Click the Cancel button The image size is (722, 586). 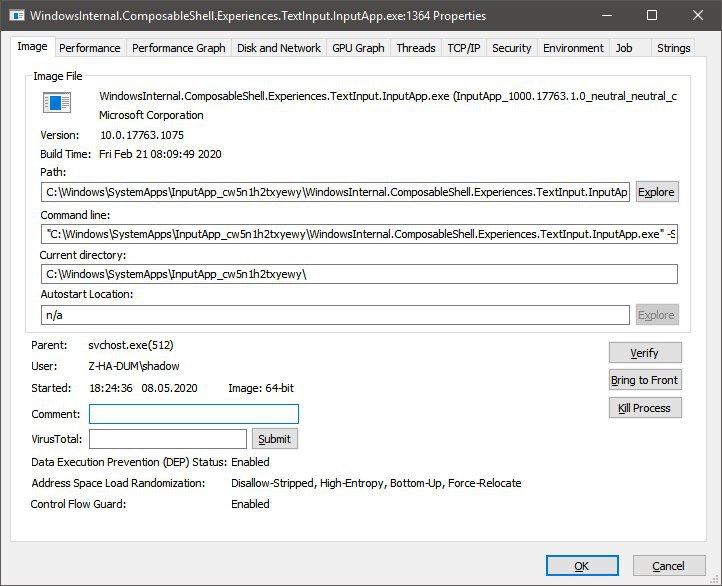[x=669, y=565]
